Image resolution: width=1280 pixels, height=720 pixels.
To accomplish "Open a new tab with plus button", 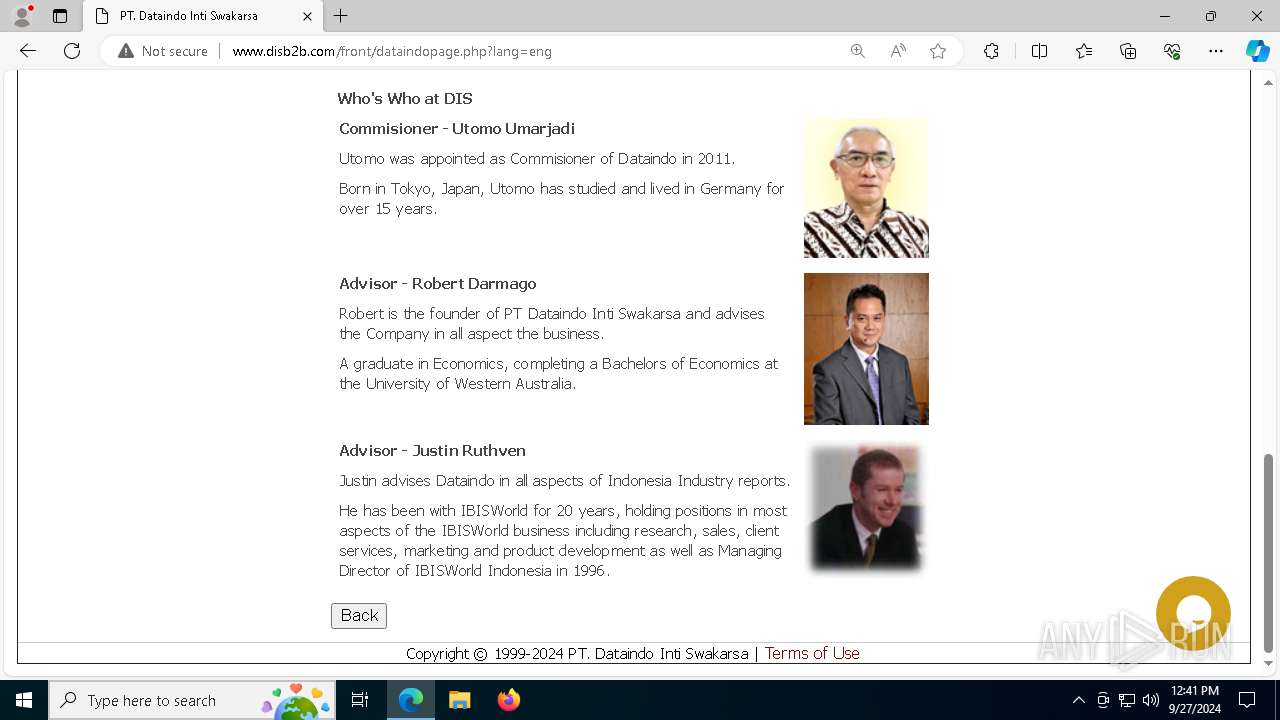I will (341, 16).
